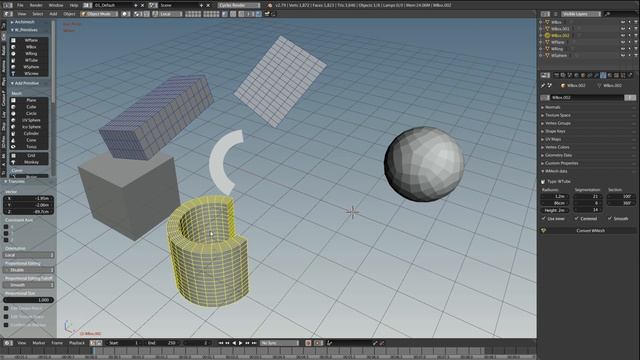640x360 pixels.
Task: Select WBox.002 in the outliner
Action: (560, 36)
